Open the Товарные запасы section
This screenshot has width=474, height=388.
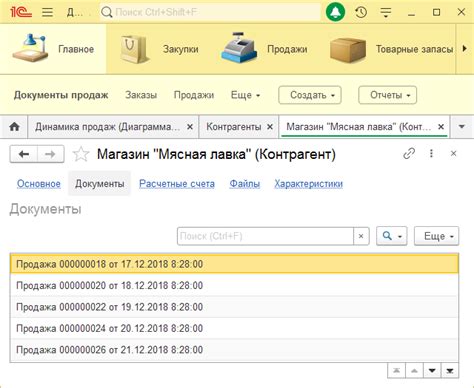click(391, 49)
